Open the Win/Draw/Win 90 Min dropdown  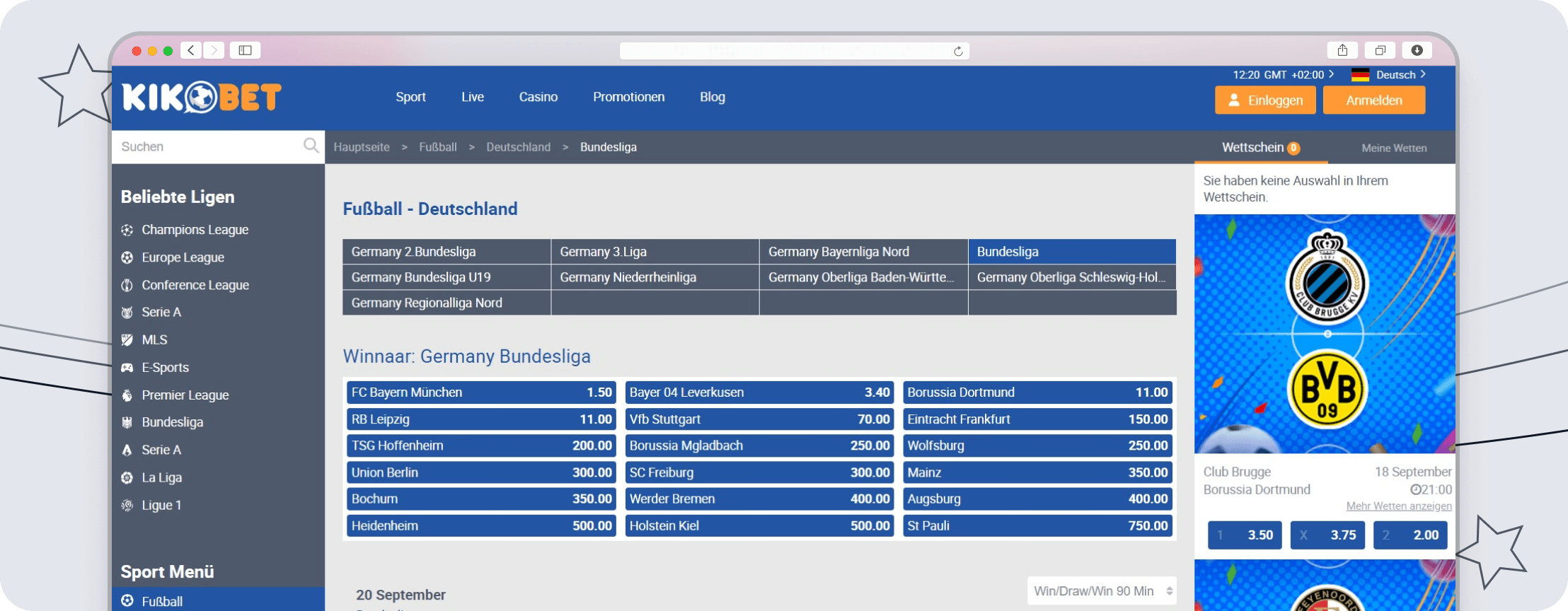(1102, 590)
